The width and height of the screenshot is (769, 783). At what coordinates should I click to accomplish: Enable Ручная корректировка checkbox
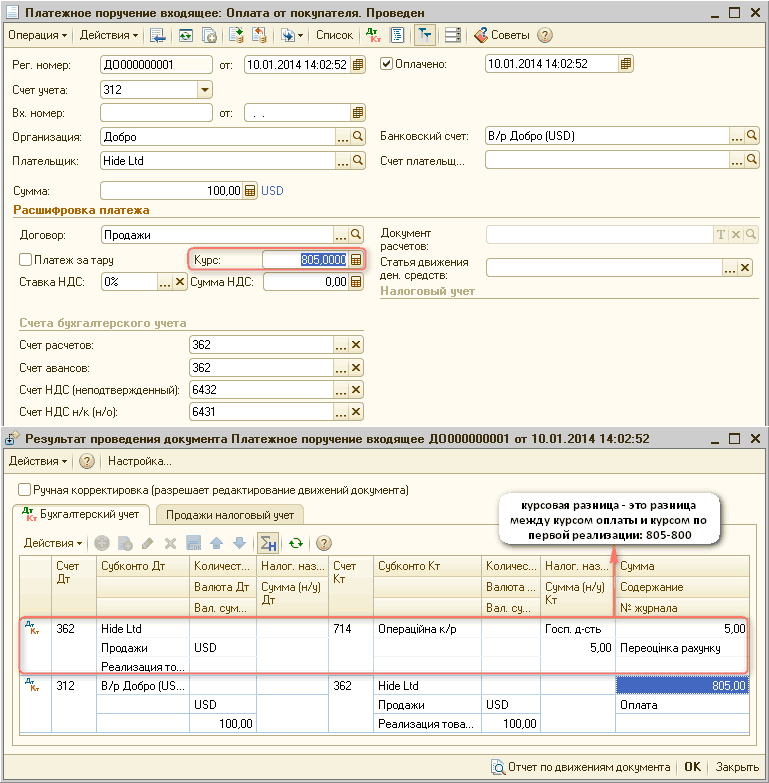[25, 490]
